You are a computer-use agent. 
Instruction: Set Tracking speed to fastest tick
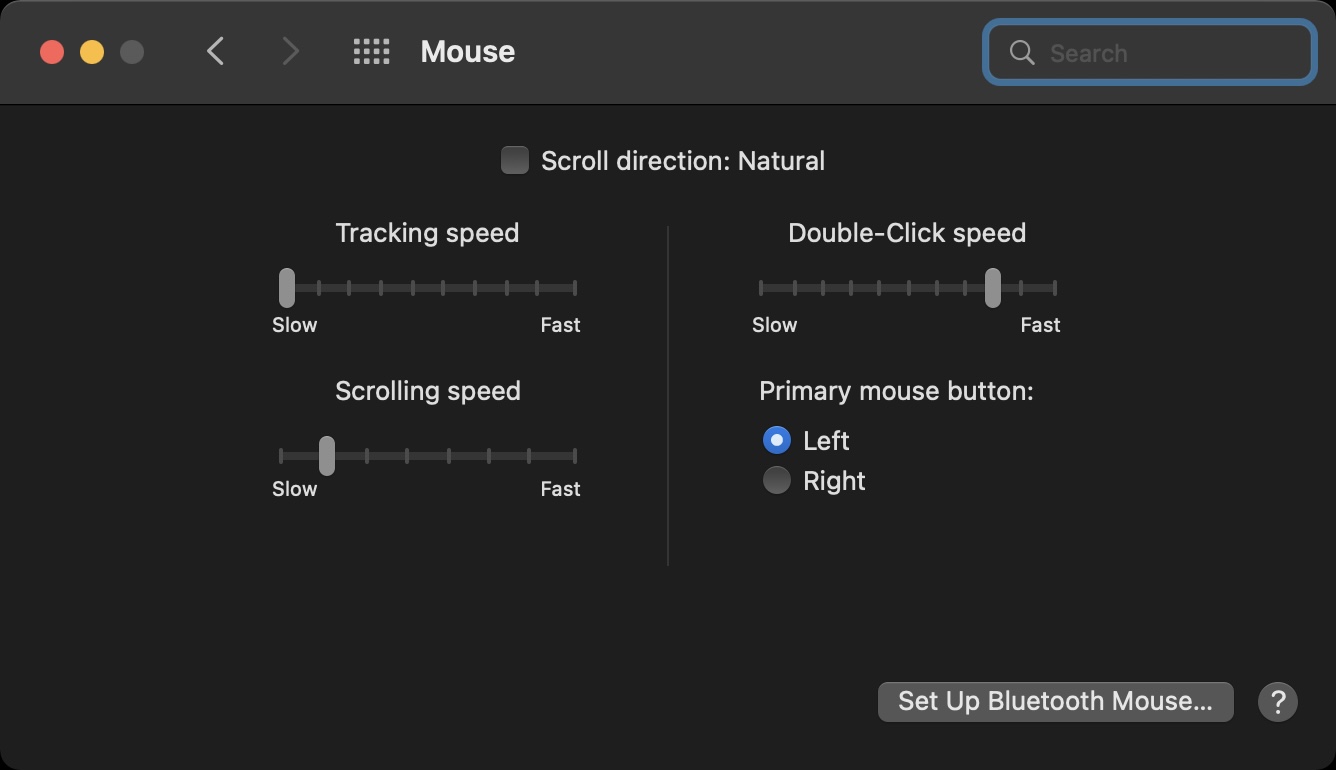[x=574, y=288]
